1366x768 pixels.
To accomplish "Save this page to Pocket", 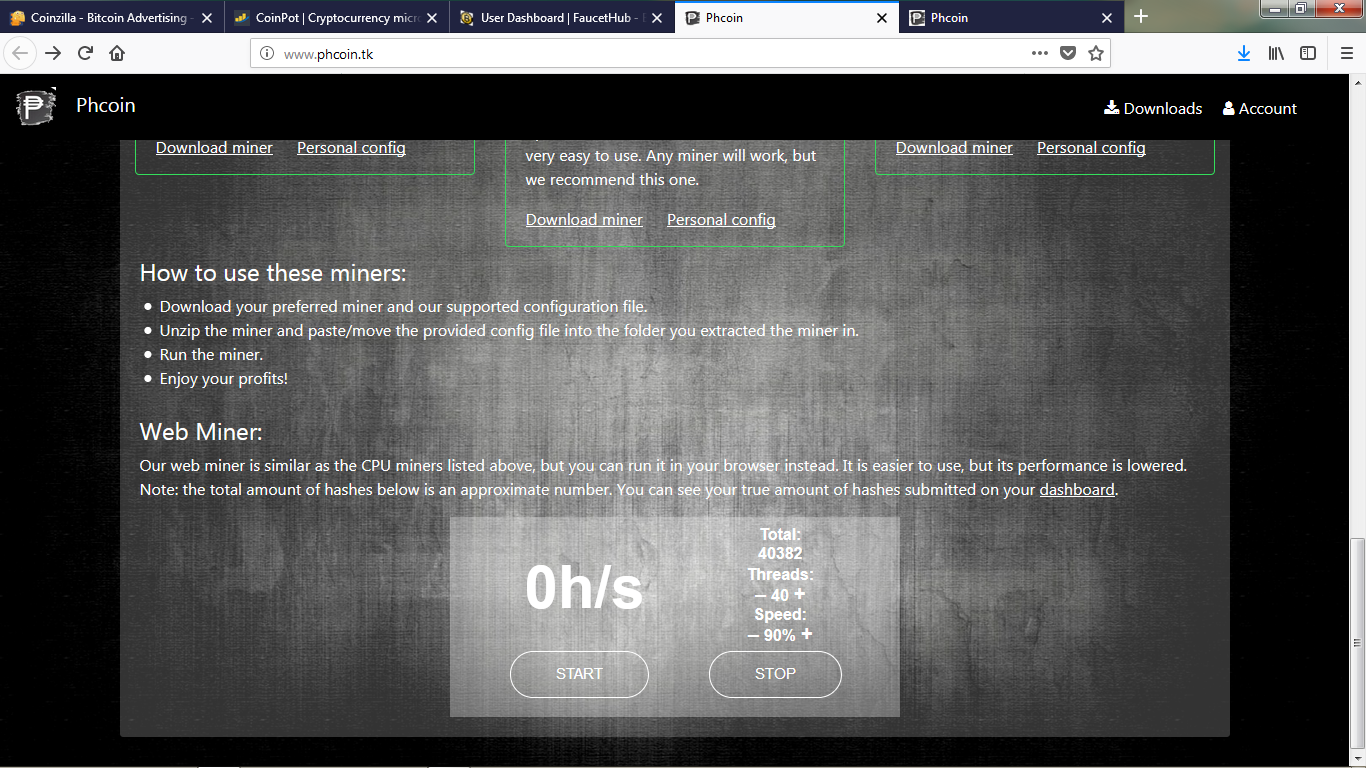I will (1068, 54).
